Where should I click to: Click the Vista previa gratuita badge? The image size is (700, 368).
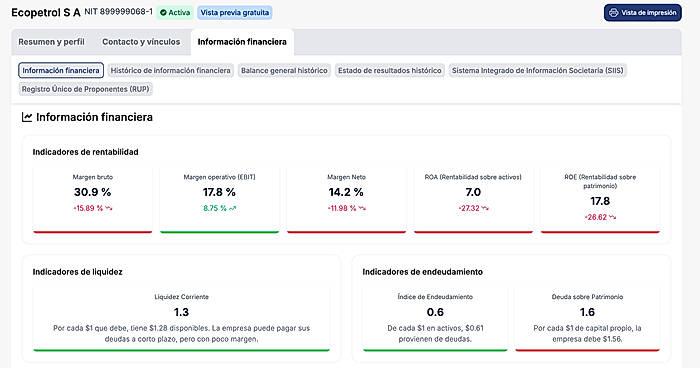click(235, 13)
